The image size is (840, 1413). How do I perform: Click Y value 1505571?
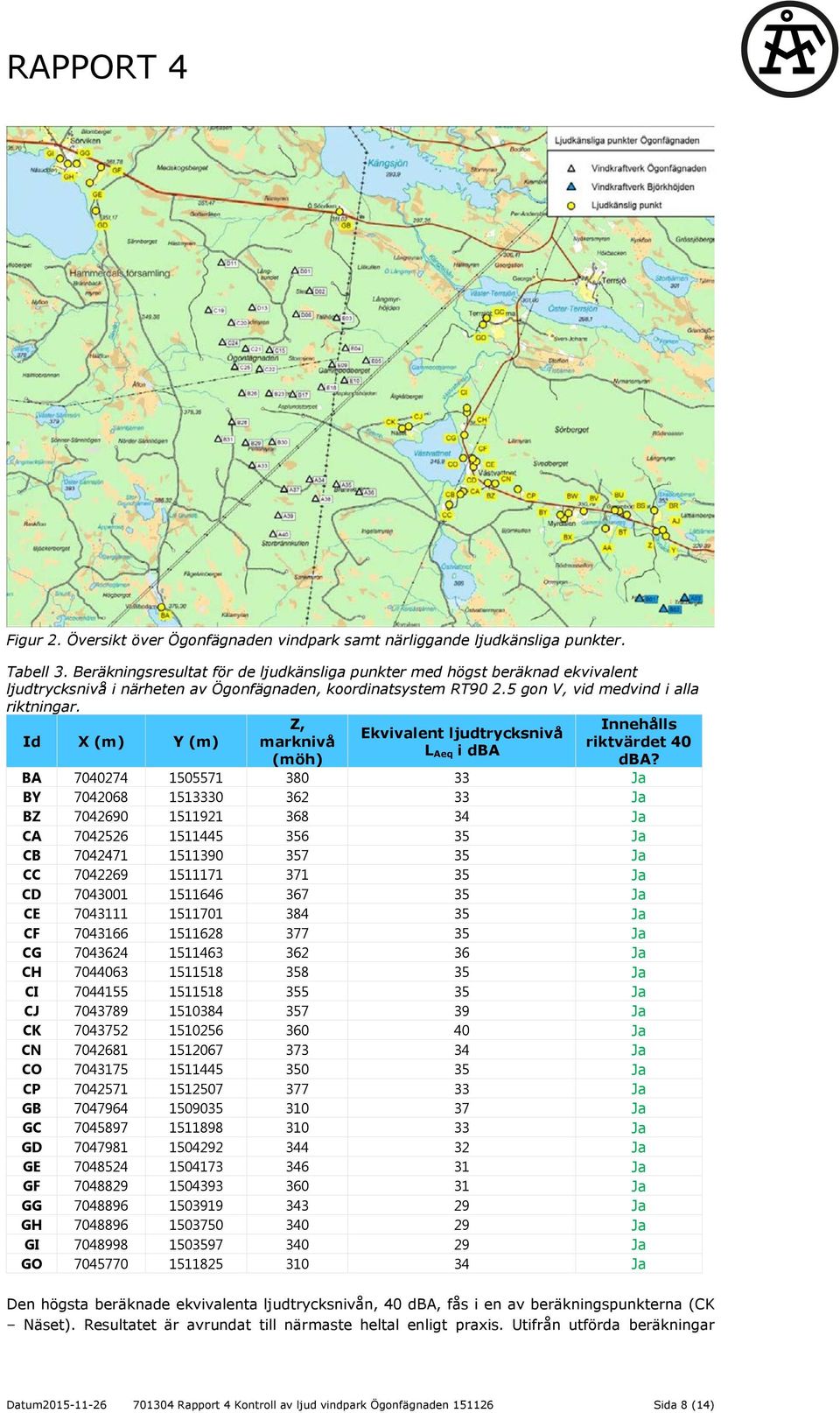click(x=196, y=777)
